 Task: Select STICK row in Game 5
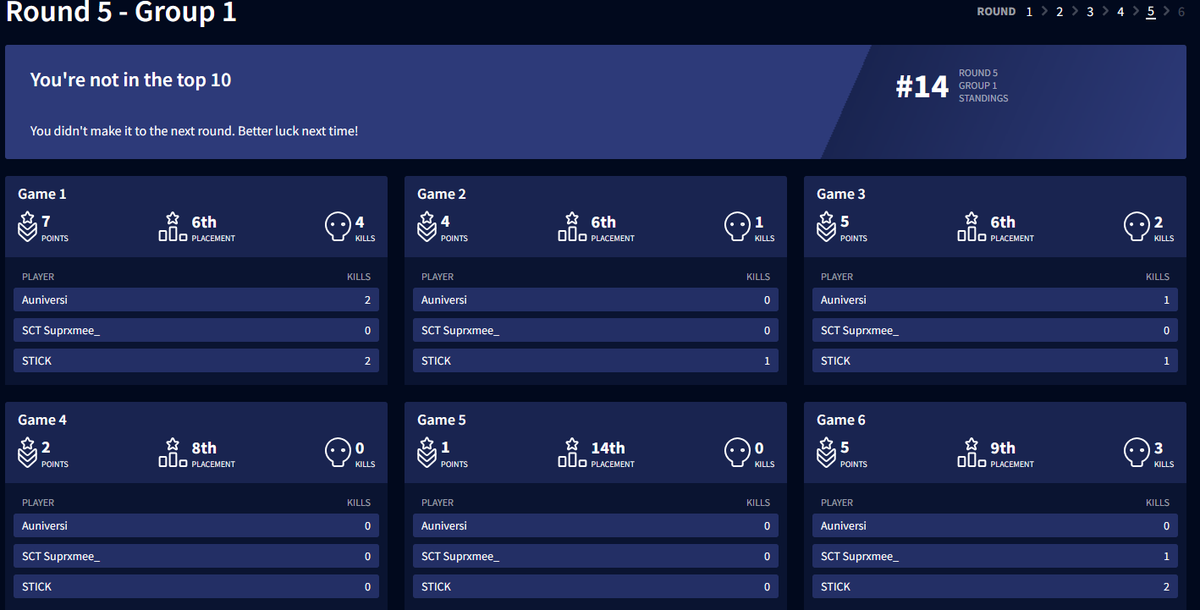596,587
